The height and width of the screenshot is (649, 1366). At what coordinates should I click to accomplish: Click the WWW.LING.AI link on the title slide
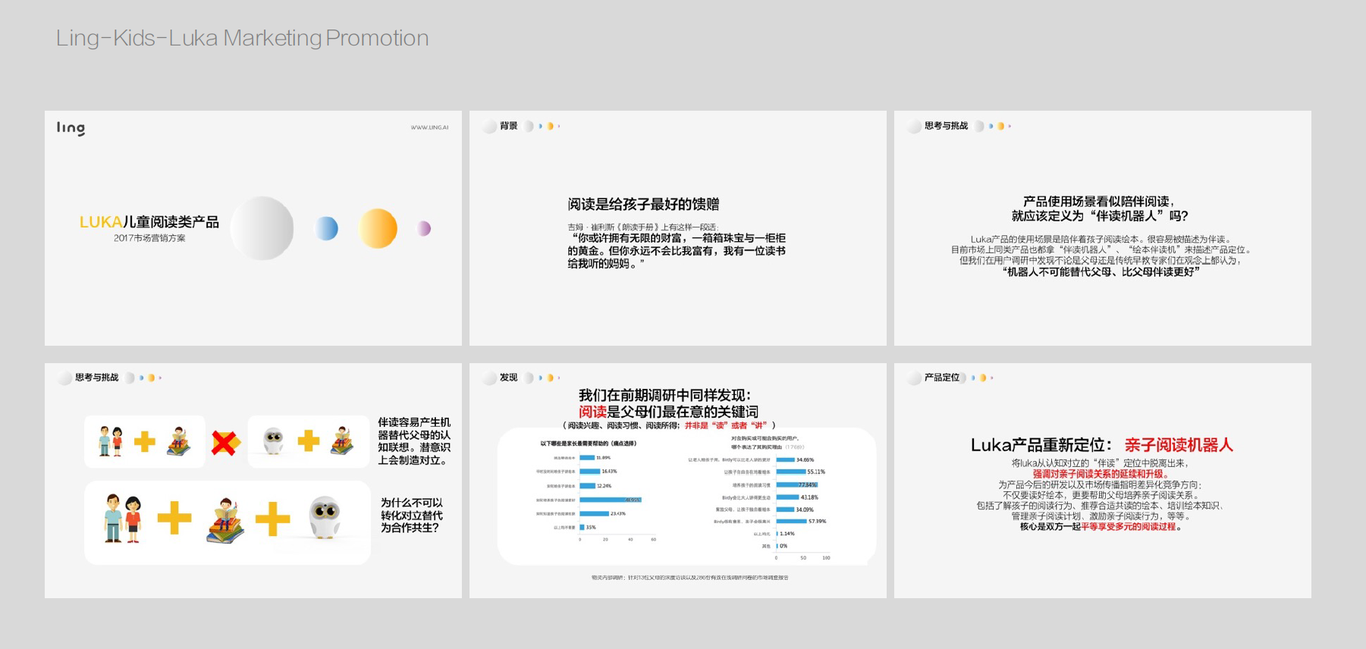click(430, 128)
